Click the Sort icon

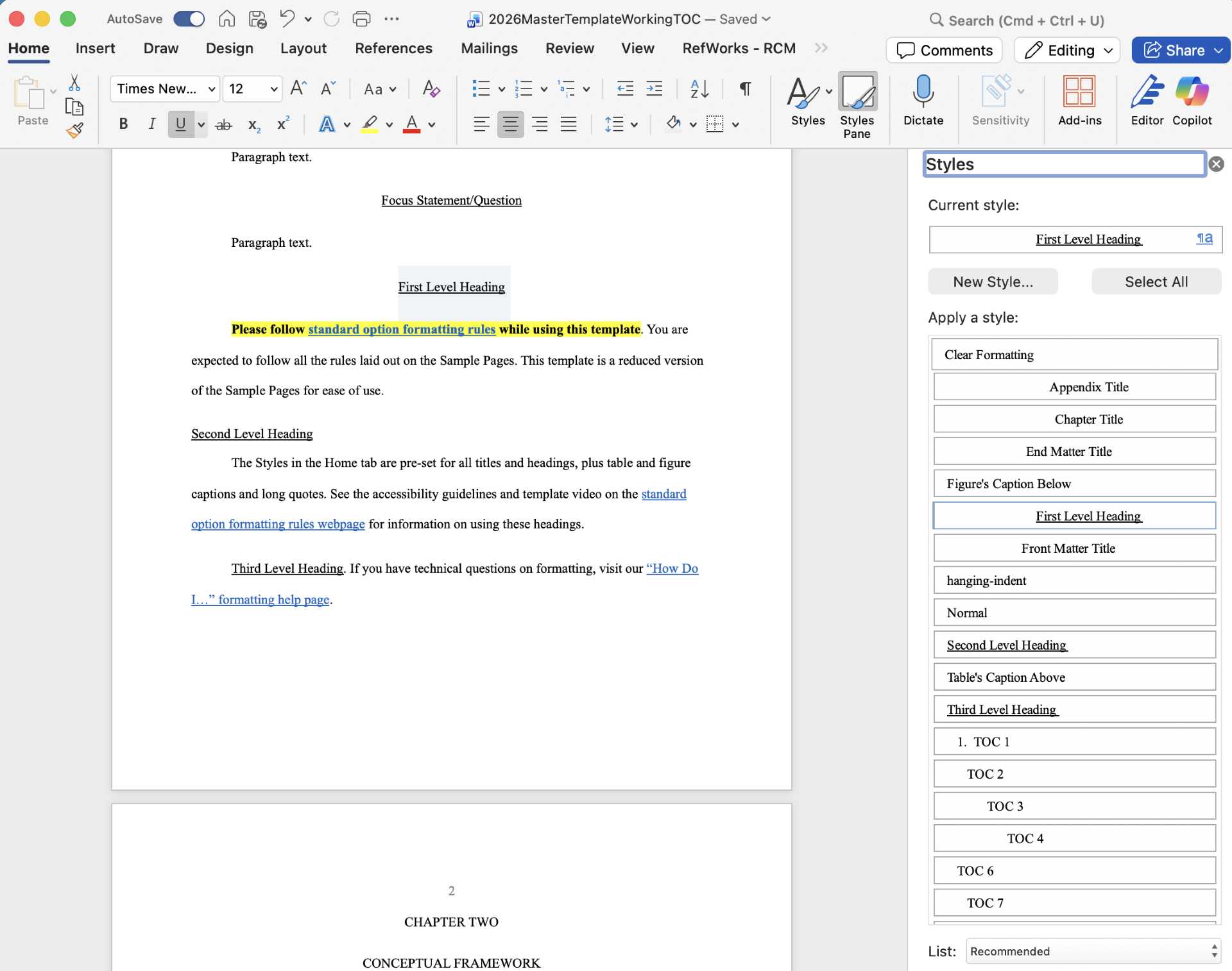point(699,89)
